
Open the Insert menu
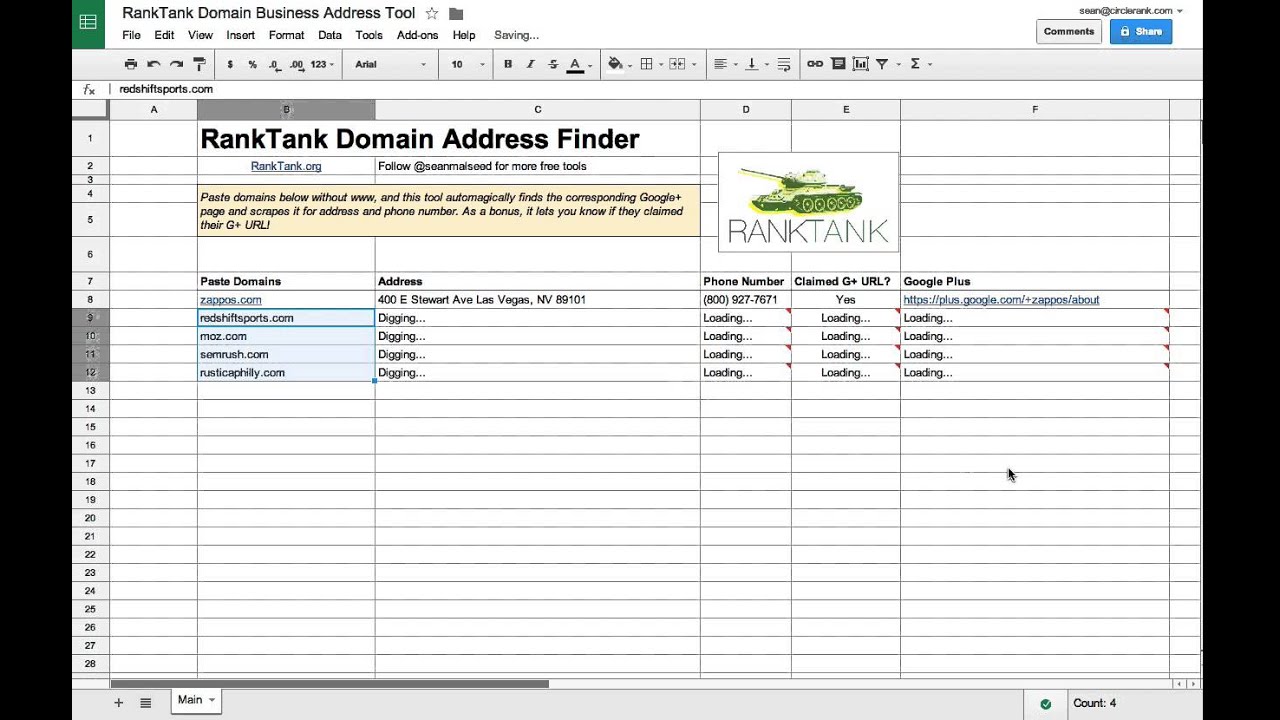[240, 35]
